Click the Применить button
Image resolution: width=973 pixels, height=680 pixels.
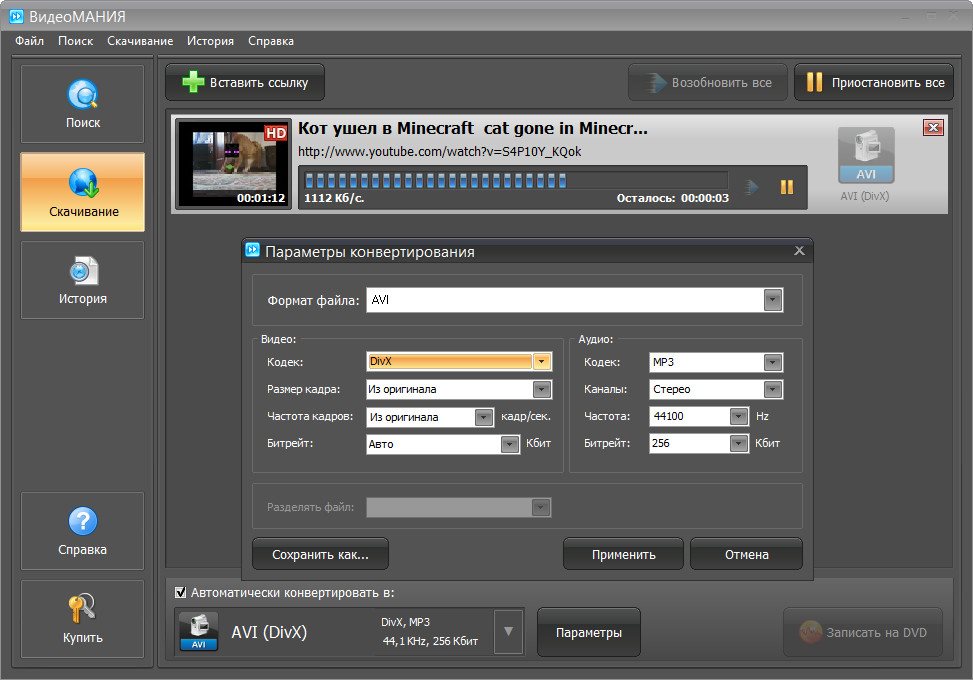(623, 554)
